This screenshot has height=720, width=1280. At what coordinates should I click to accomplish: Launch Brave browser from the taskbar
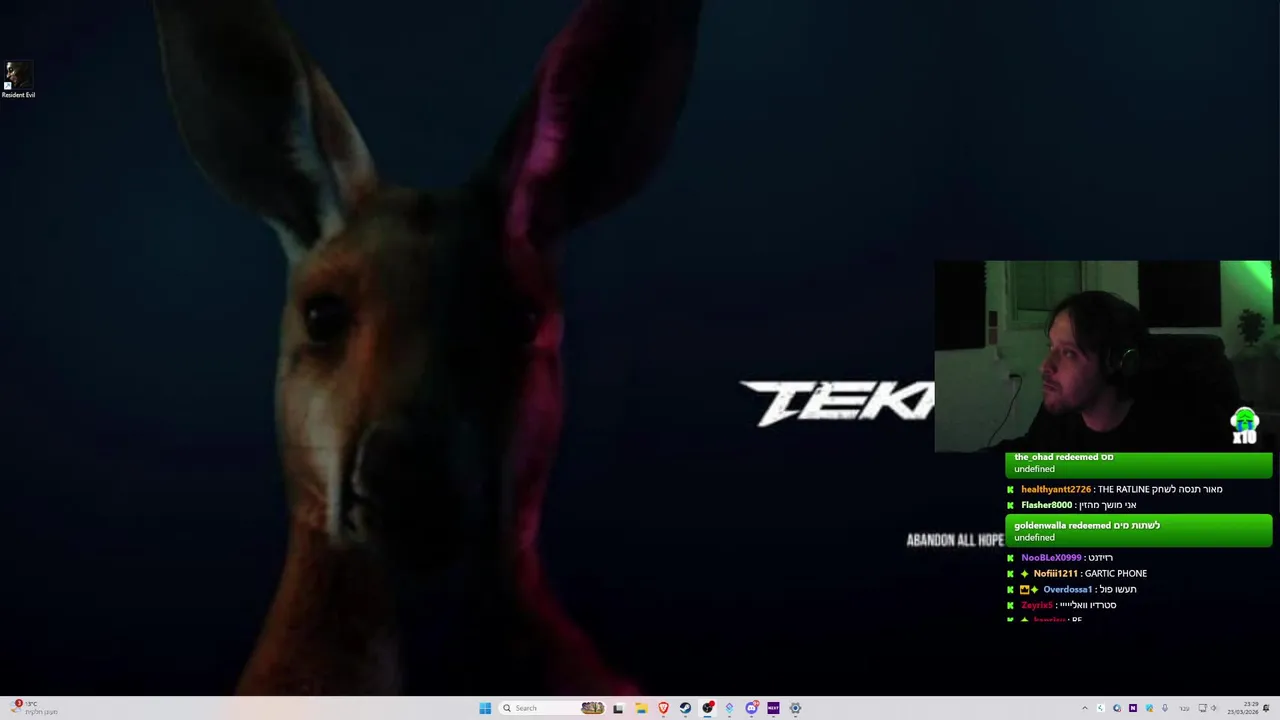[663, 708]
